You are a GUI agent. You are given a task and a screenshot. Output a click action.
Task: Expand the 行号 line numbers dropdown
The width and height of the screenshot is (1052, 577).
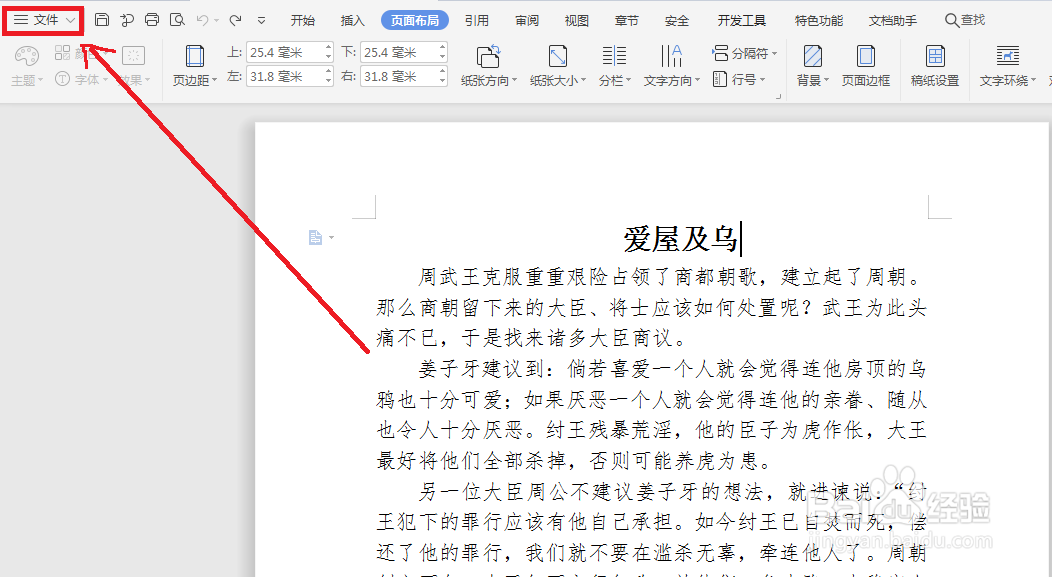(746, 79)
